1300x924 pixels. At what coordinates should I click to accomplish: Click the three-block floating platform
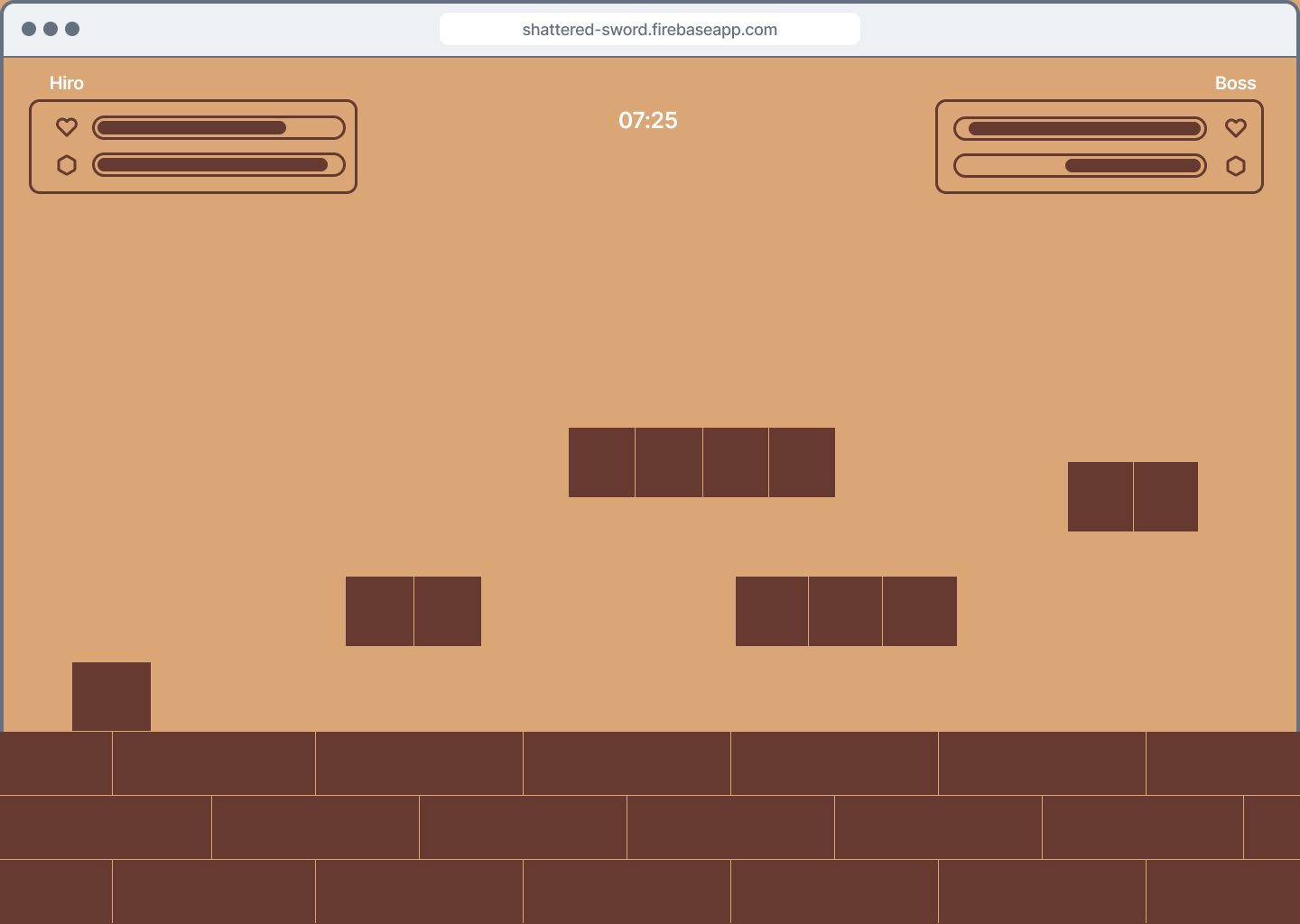pyautogui.click(x=846, y=611)
